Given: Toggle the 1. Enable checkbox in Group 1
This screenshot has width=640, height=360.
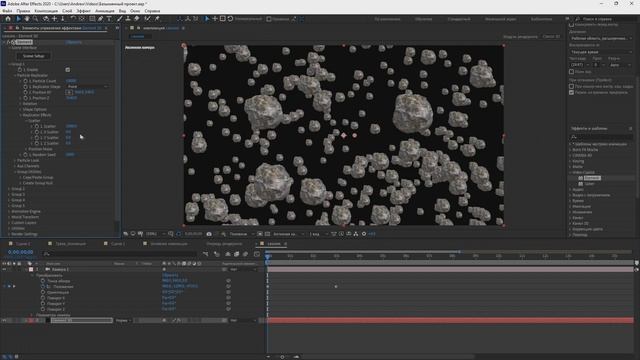Looking at the screenshot, I should pos(68,70).
